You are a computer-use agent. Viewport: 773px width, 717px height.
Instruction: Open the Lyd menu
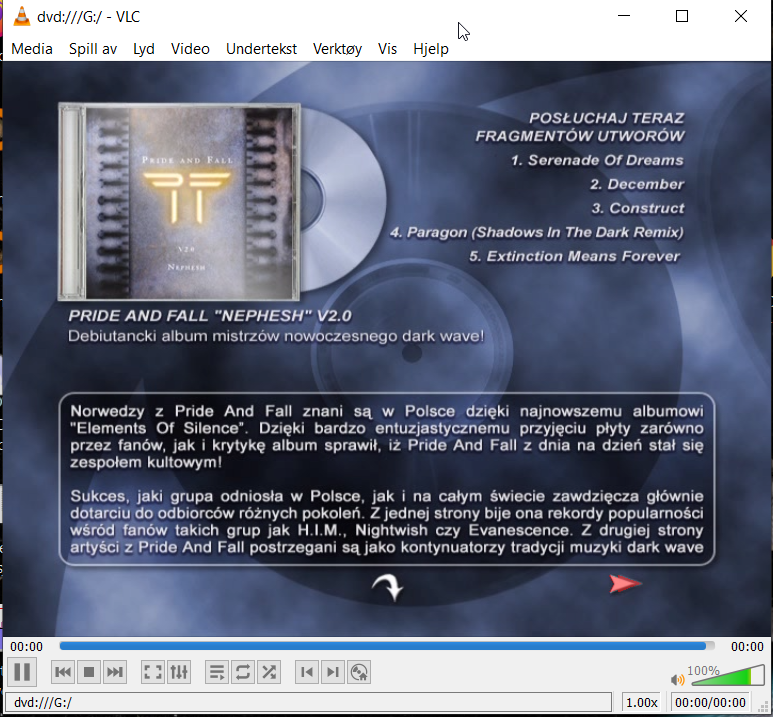coord(143,49)
